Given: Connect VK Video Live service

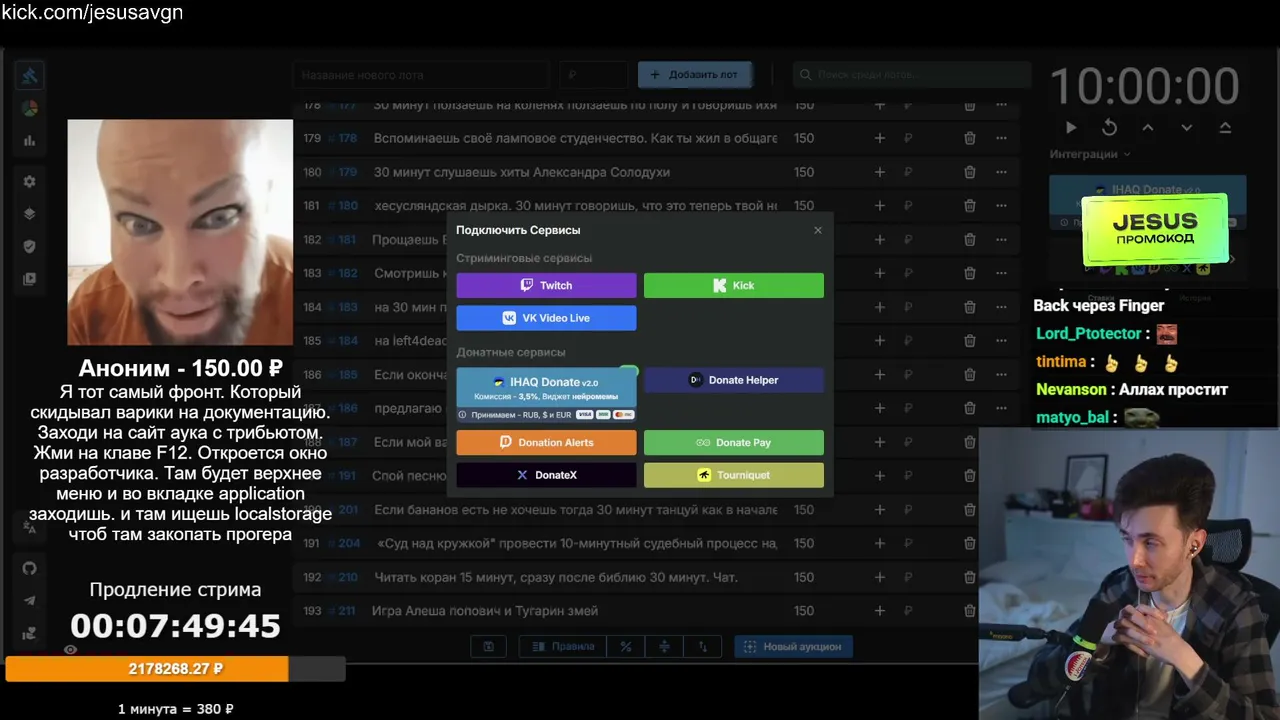Looking at the screenshot, I should coord(546,318).
